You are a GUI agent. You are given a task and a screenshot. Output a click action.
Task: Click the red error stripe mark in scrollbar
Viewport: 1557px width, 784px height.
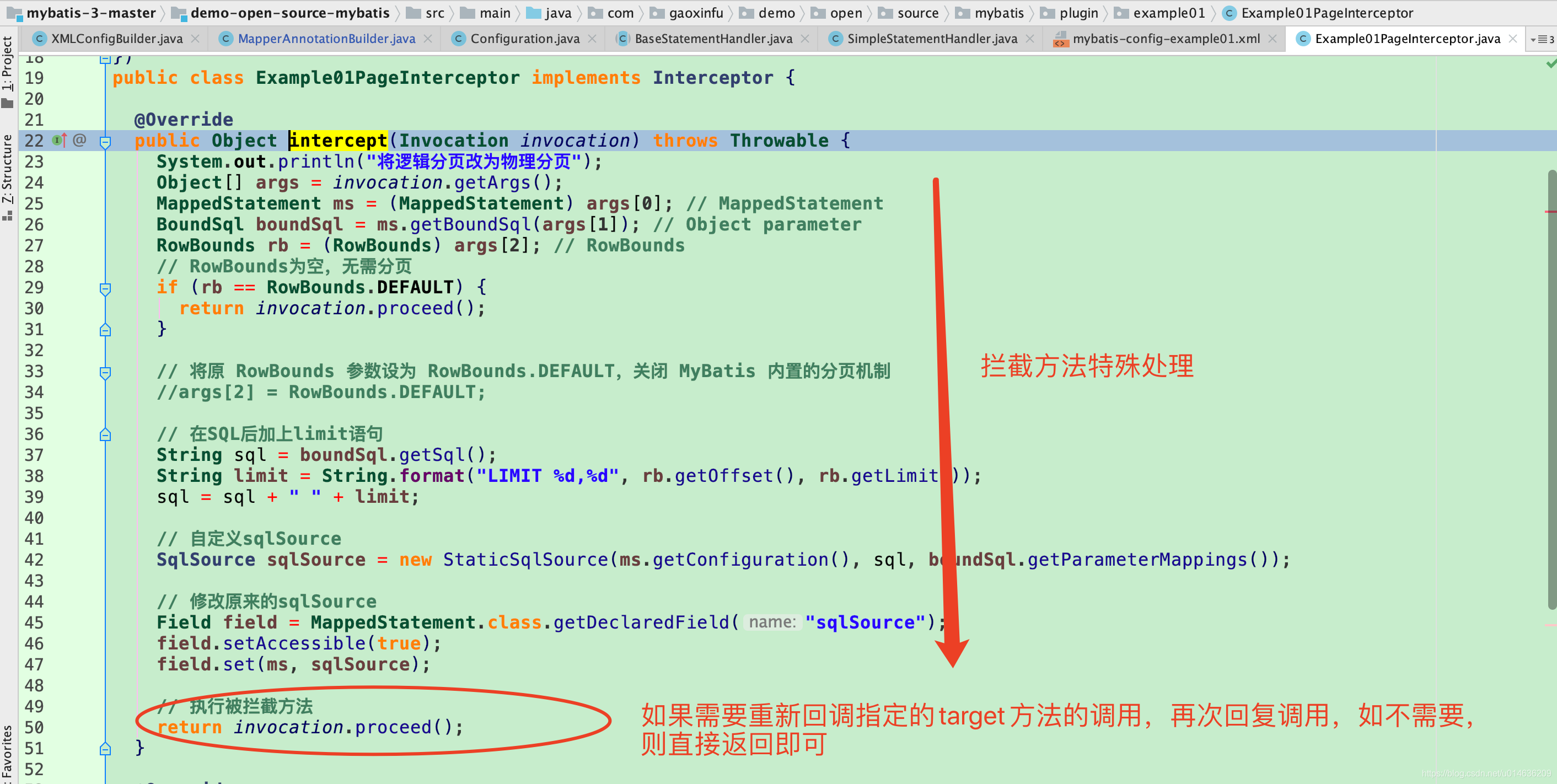[x=1550, y=212]
